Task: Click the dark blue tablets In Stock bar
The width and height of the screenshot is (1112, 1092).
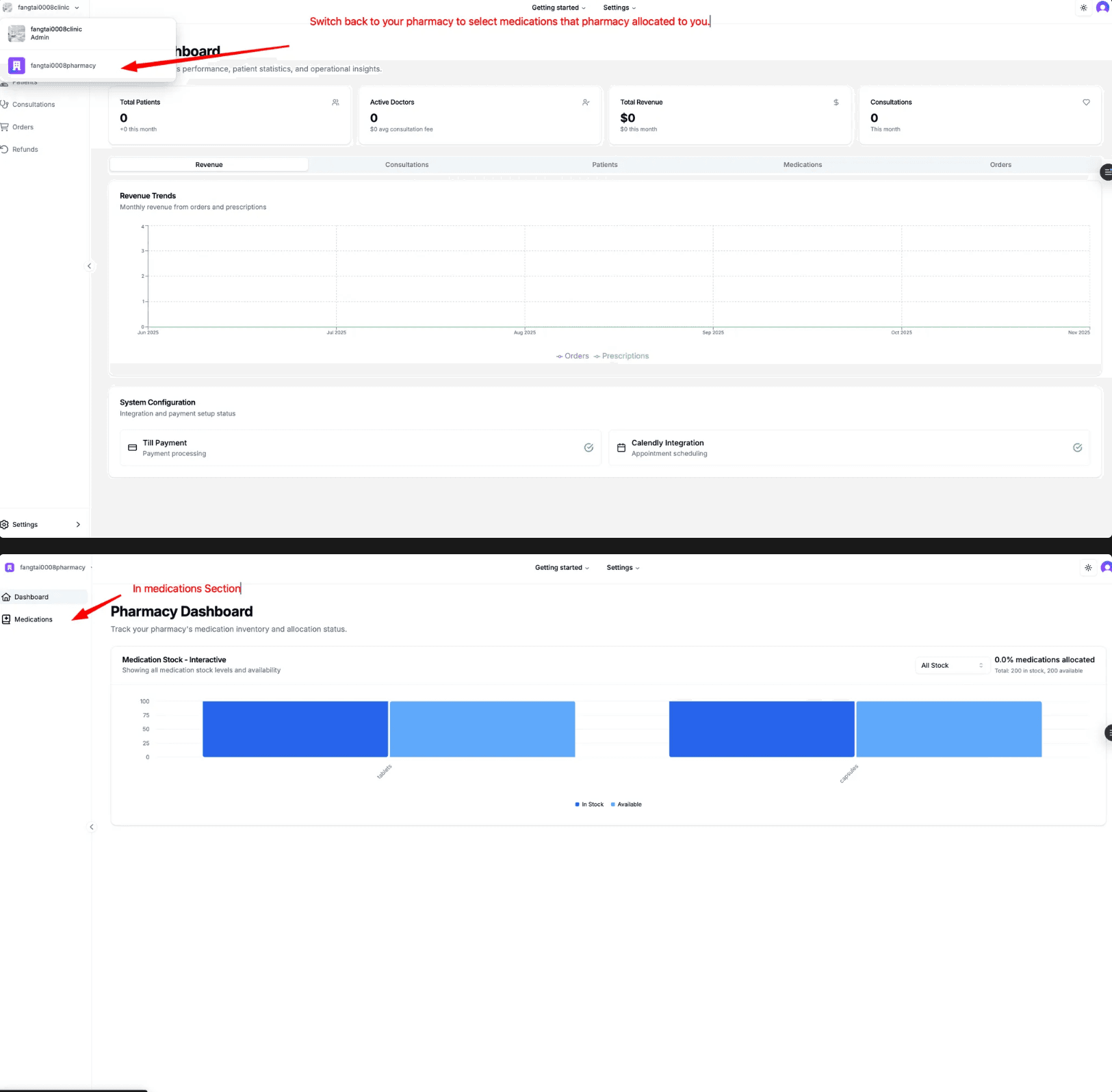Action: (x=295, y=729)
